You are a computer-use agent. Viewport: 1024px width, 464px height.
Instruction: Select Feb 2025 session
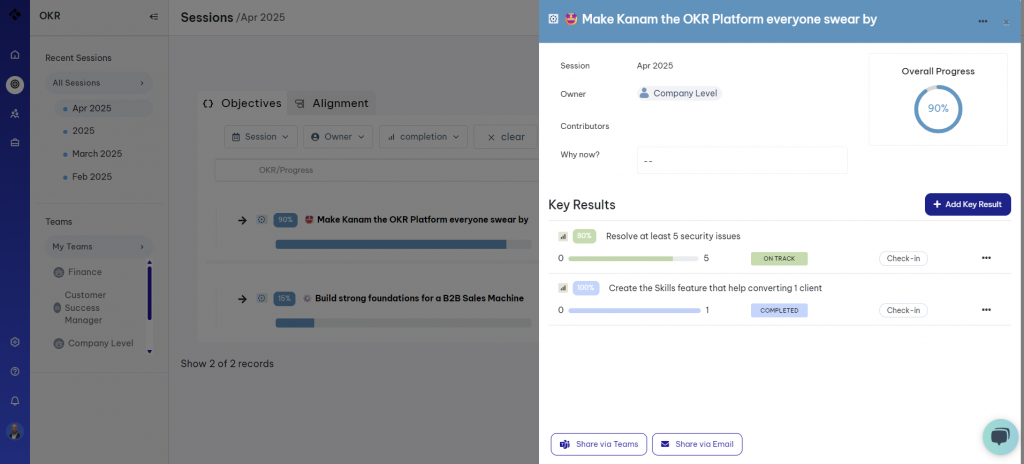[x=92, y=177]
